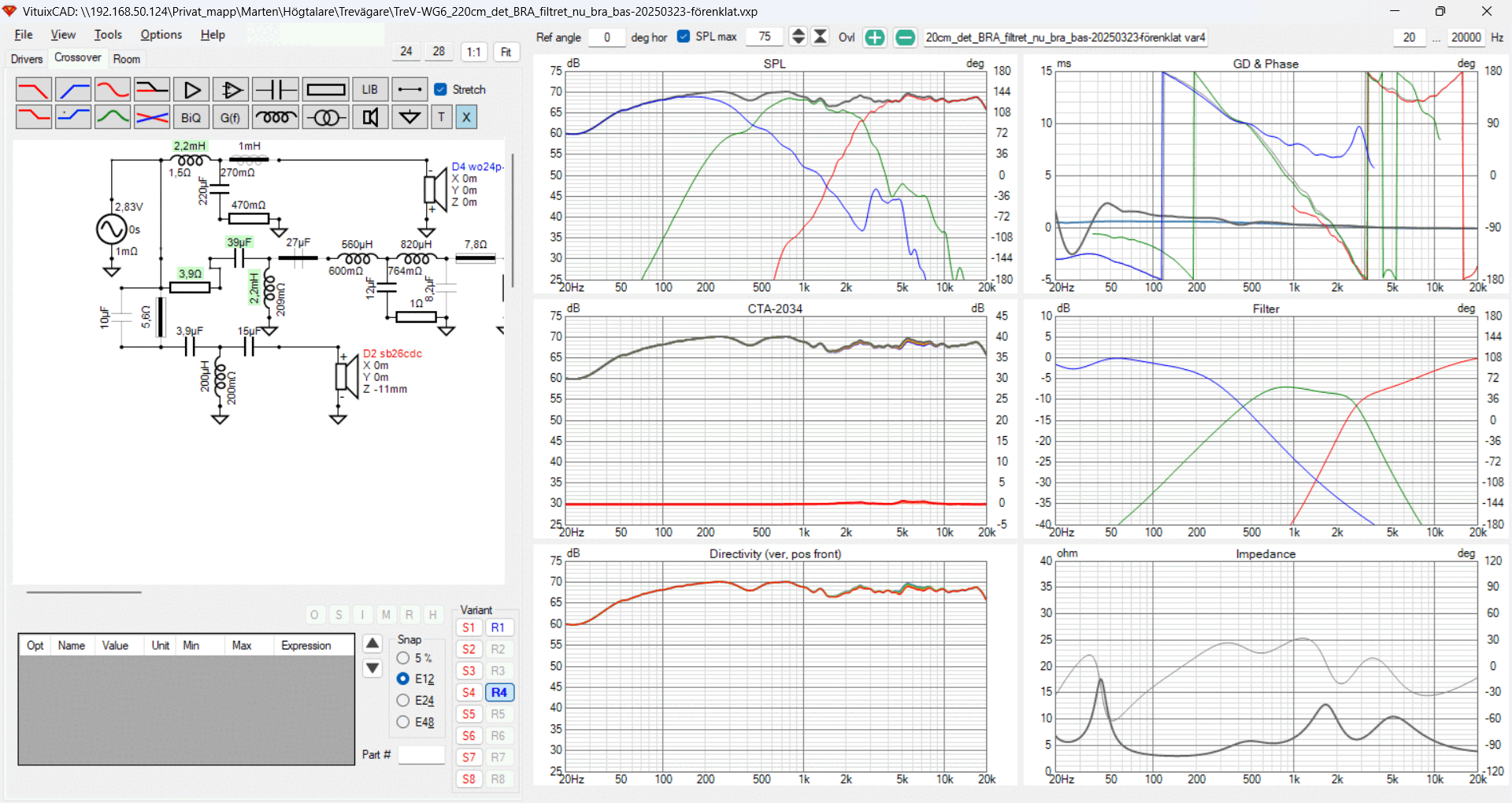Insert the operational amplifier component
Screen dimensions: 1512x803
tap(231, 90)
